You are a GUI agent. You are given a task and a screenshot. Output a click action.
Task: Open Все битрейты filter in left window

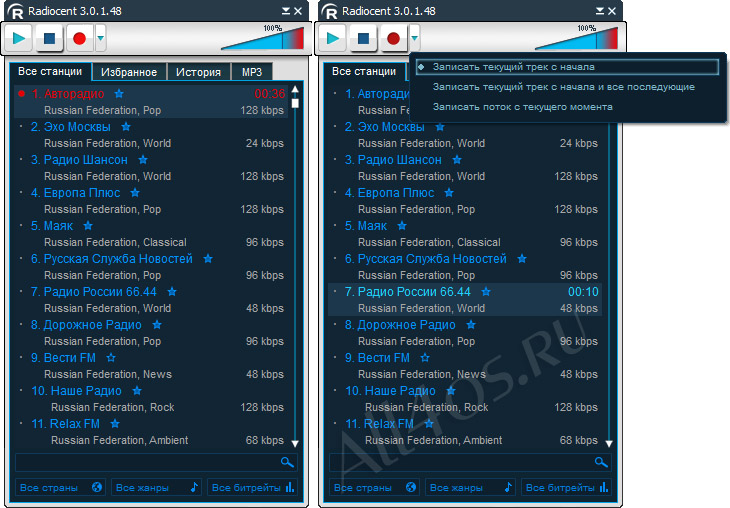pyautogui.click(x=252, y=488)
